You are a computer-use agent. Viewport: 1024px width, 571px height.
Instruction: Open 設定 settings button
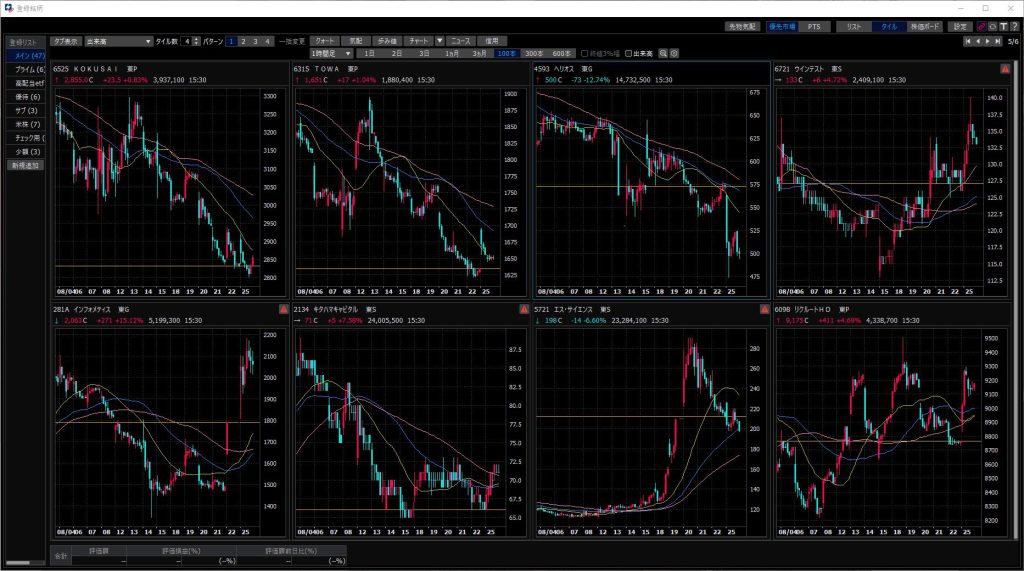click(x=960, y=27)
